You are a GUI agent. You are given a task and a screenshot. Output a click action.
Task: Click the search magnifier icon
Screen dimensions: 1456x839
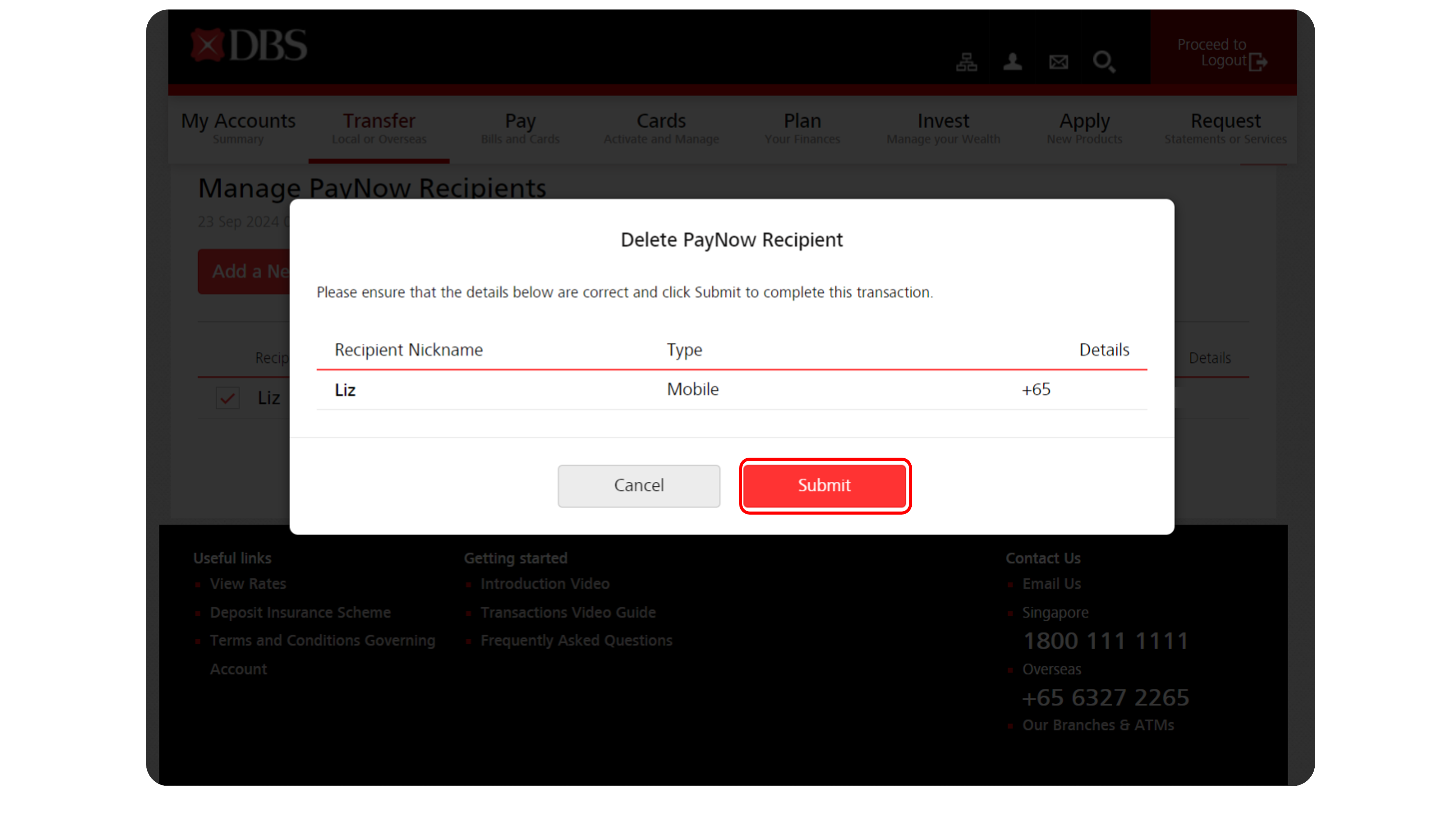pos(1104,62)
